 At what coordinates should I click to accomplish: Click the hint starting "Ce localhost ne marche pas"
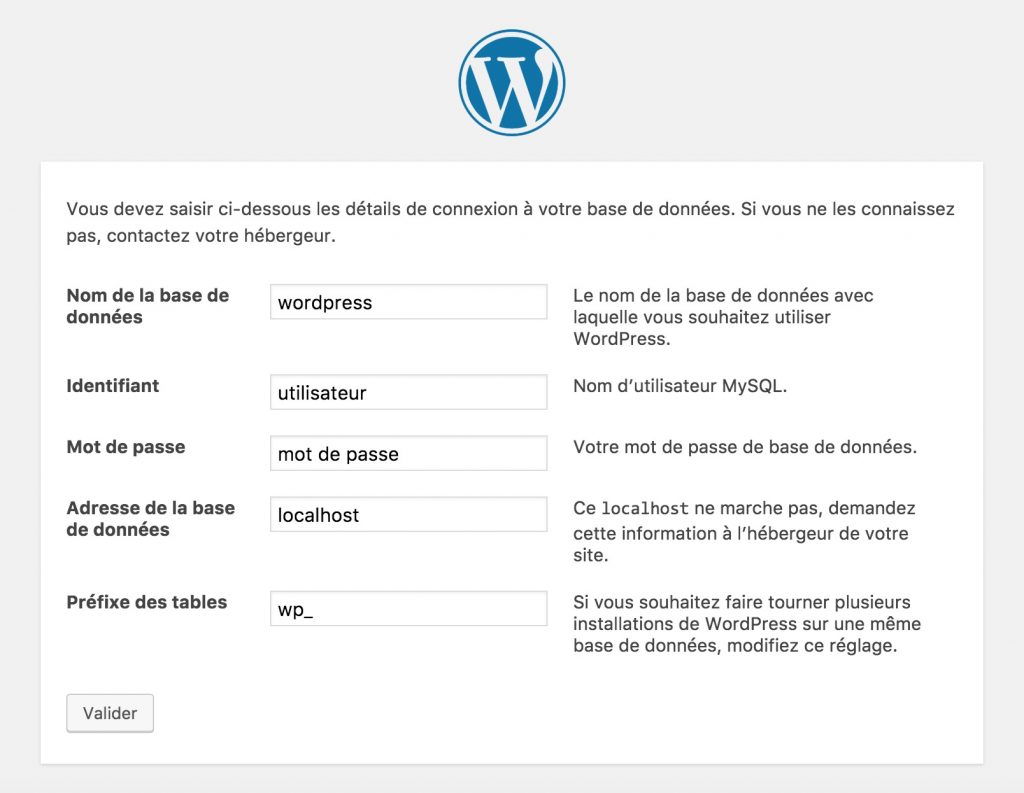click(744, 531)
